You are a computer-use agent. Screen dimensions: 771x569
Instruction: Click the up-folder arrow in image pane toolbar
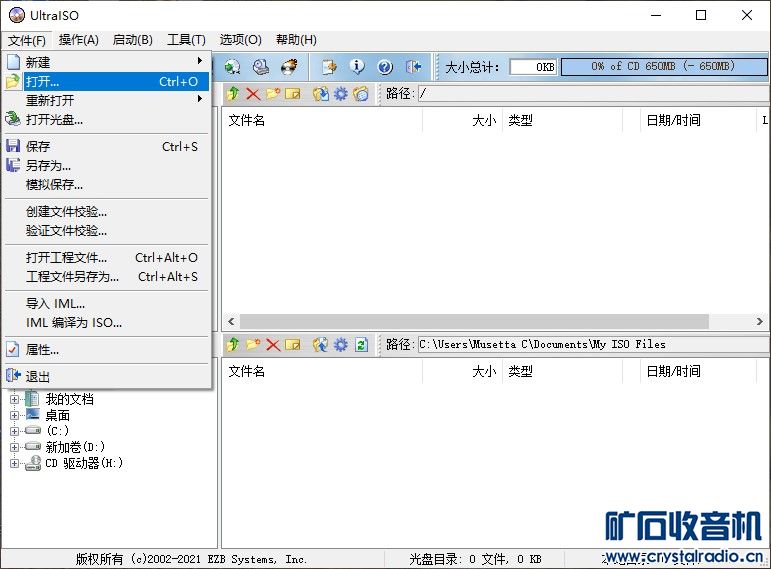click(x=233, y=93)
